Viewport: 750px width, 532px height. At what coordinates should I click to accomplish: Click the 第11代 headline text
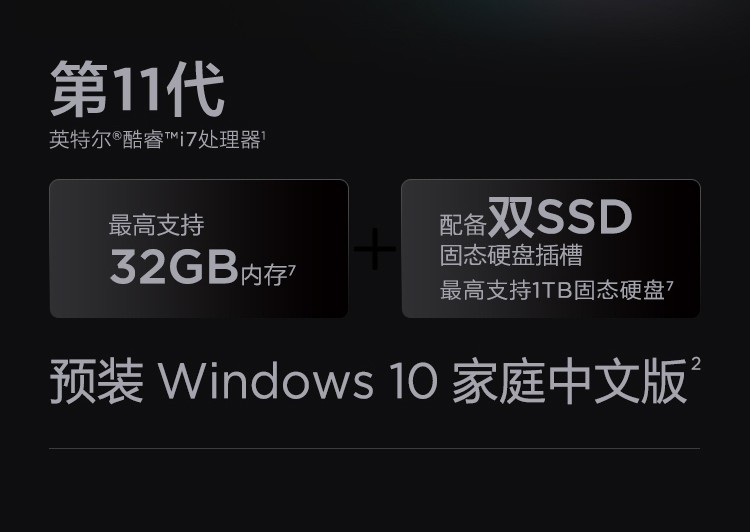[x=137, y=89]
